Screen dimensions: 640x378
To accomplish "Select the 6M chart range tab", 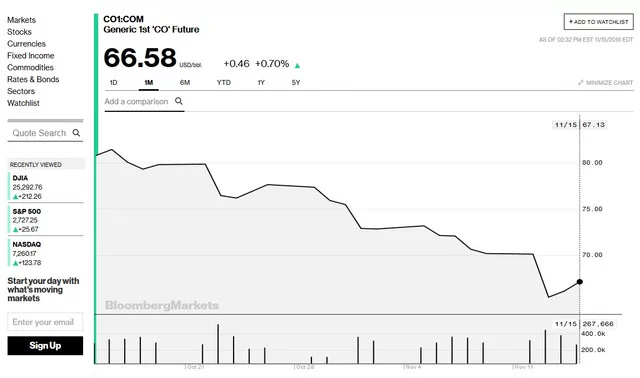I will (x=185, y=82).
